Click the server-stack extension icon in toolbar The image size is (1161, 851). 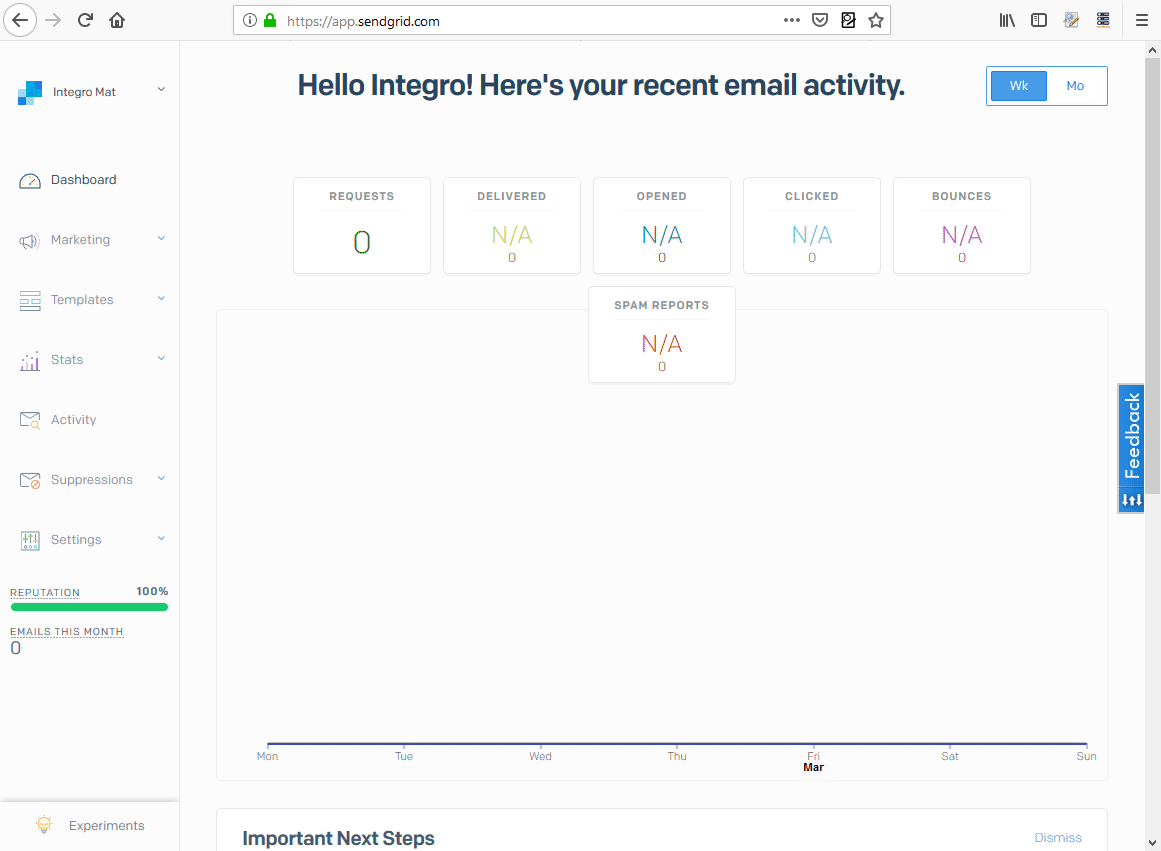(1103, 20)
